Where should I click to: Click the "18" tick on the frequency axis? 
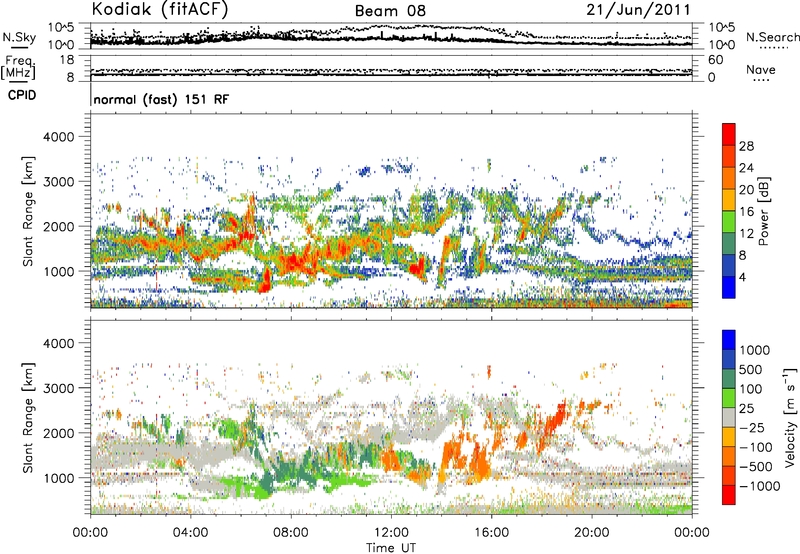pos(67,60)
